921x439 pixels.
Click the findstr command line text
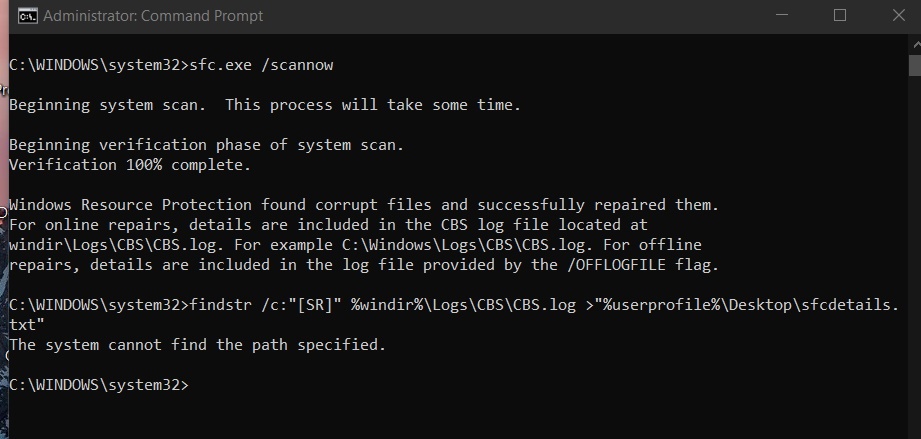tap(454, 305)
